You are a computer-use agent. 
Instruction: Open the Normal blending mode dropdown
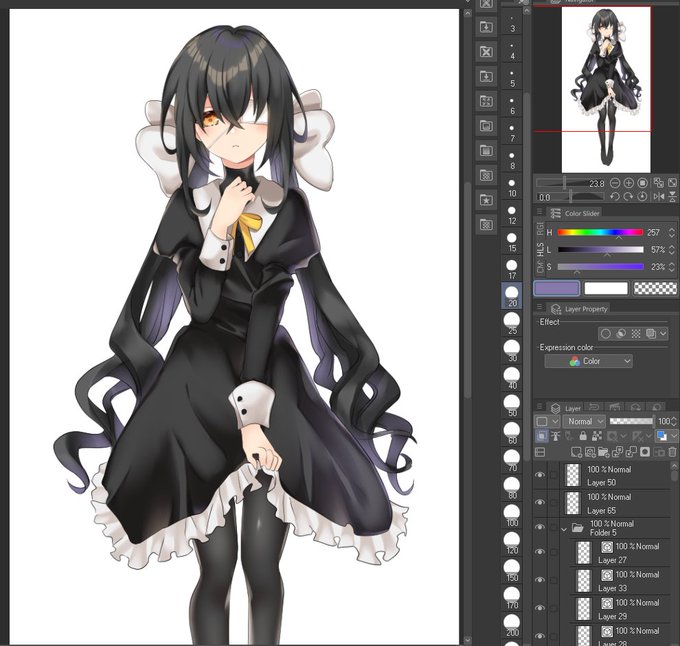coord(584,421)
